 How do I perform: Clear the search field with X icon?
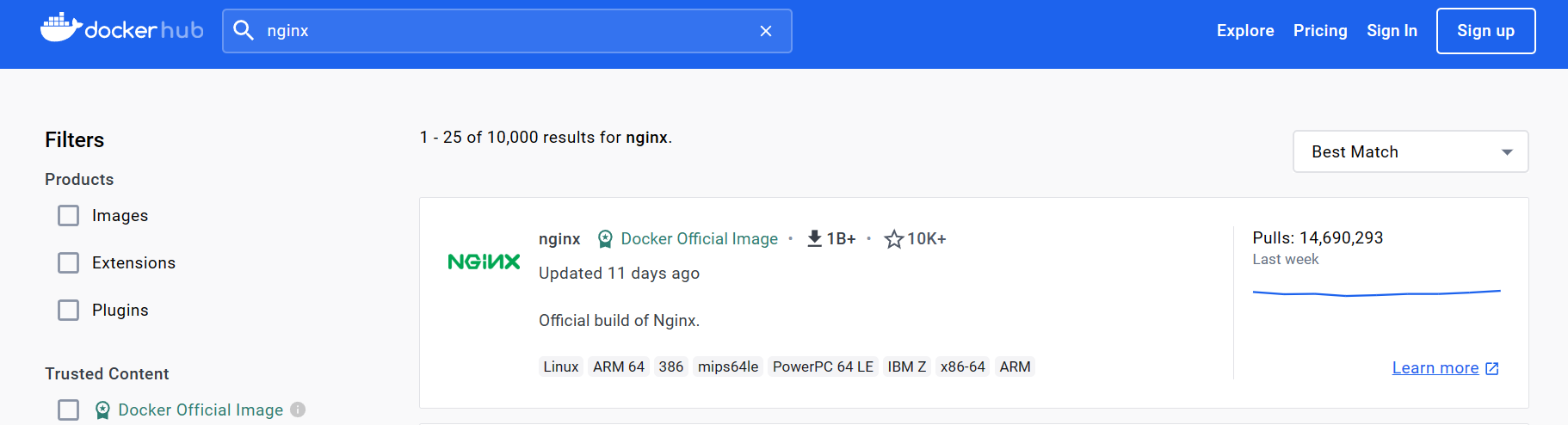pyautogui.click(x=766, y=31)
